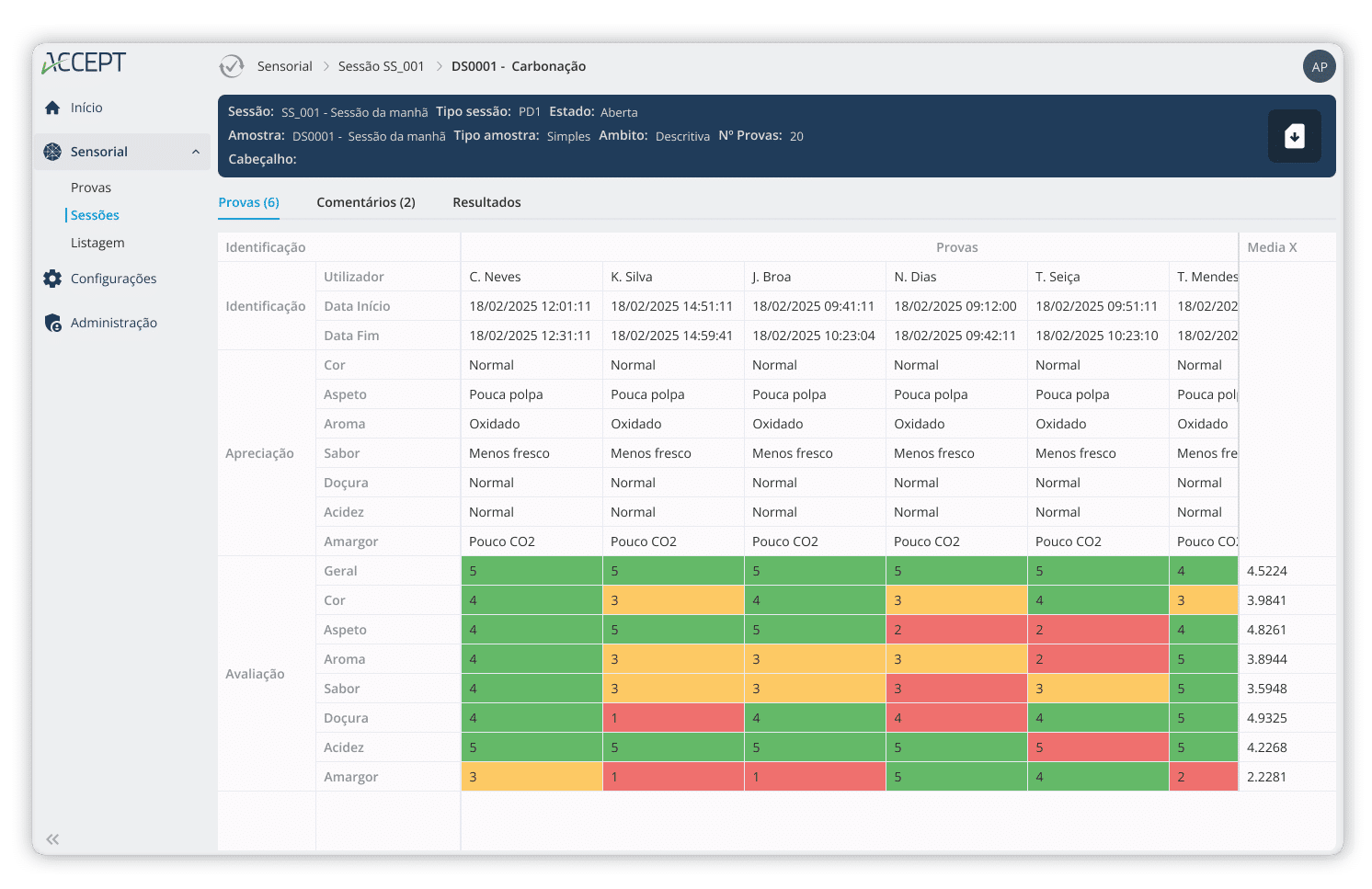Open Configurações via gear icon
1372x889 pixels.
click(52, 279)
